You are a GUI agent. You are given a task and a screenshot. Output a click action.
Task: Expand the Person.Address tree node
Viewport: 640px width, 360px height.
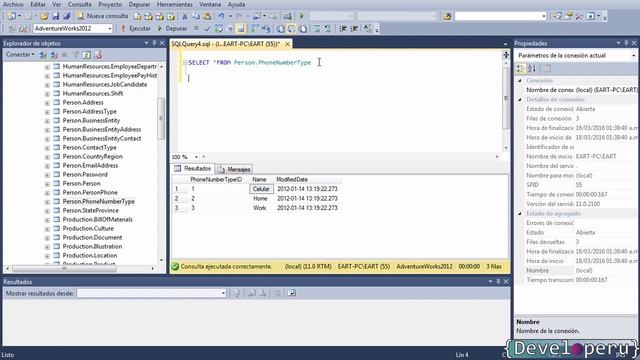pyautogui.click(x=47, y=103)
